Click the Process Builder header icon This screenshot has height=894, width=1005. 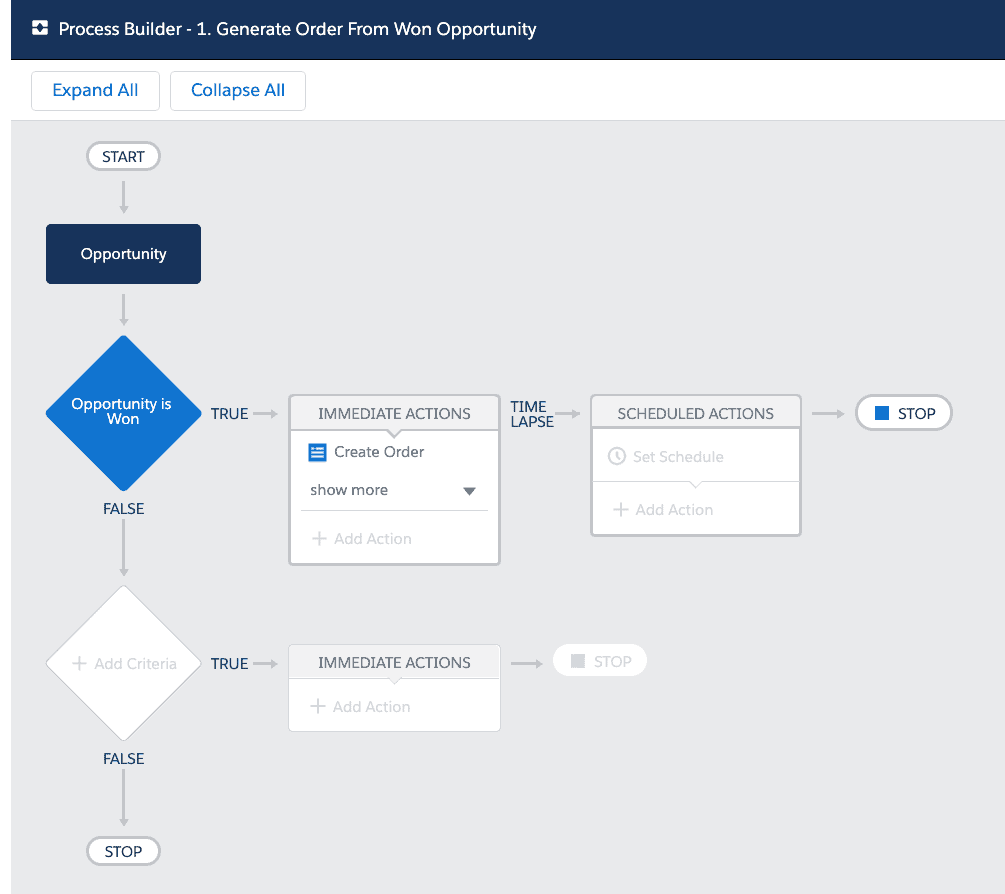pyautogui.click(x=40, y=28)
